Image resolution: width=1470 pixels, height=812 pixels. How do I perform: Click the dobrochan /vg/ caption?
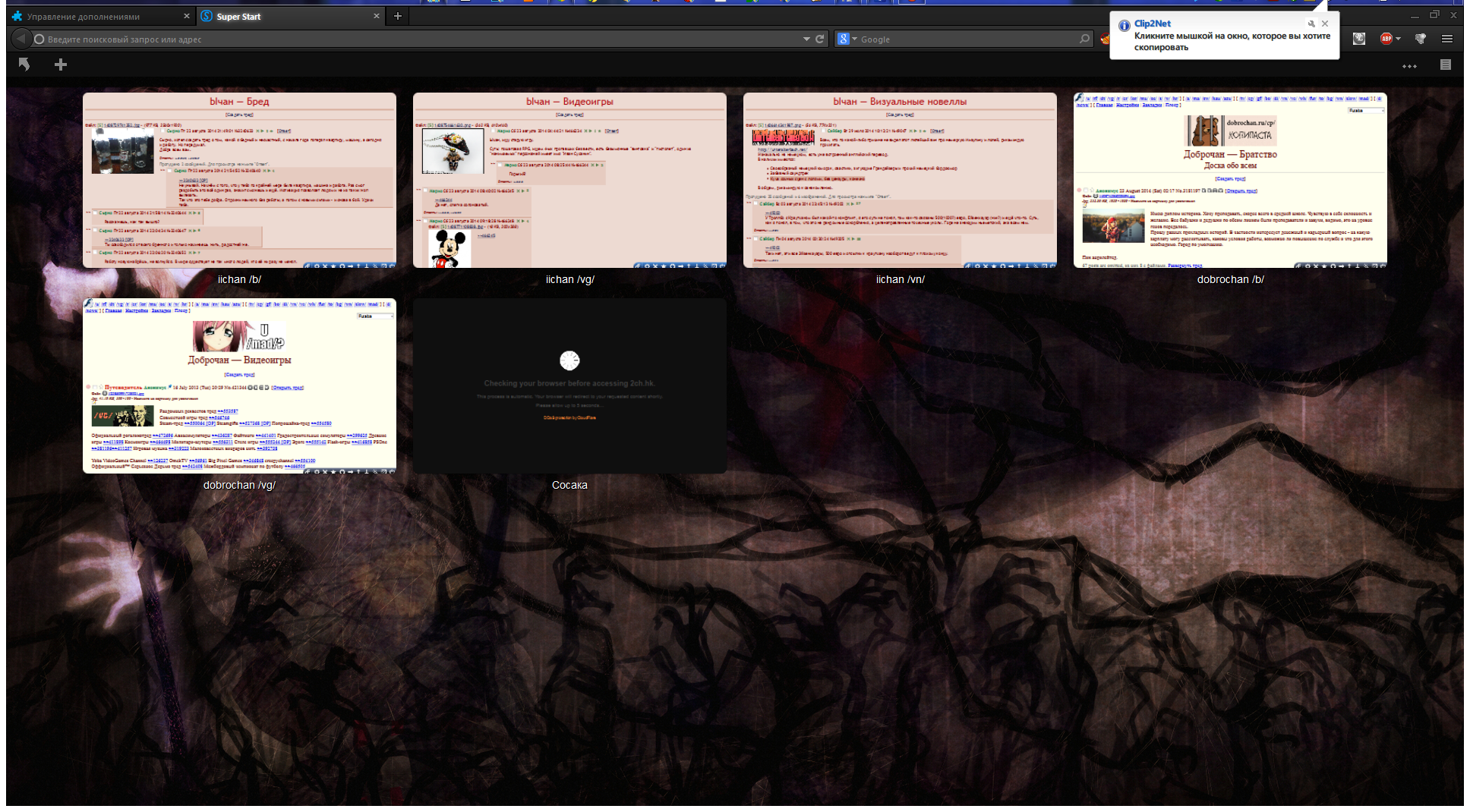[239, 485]
